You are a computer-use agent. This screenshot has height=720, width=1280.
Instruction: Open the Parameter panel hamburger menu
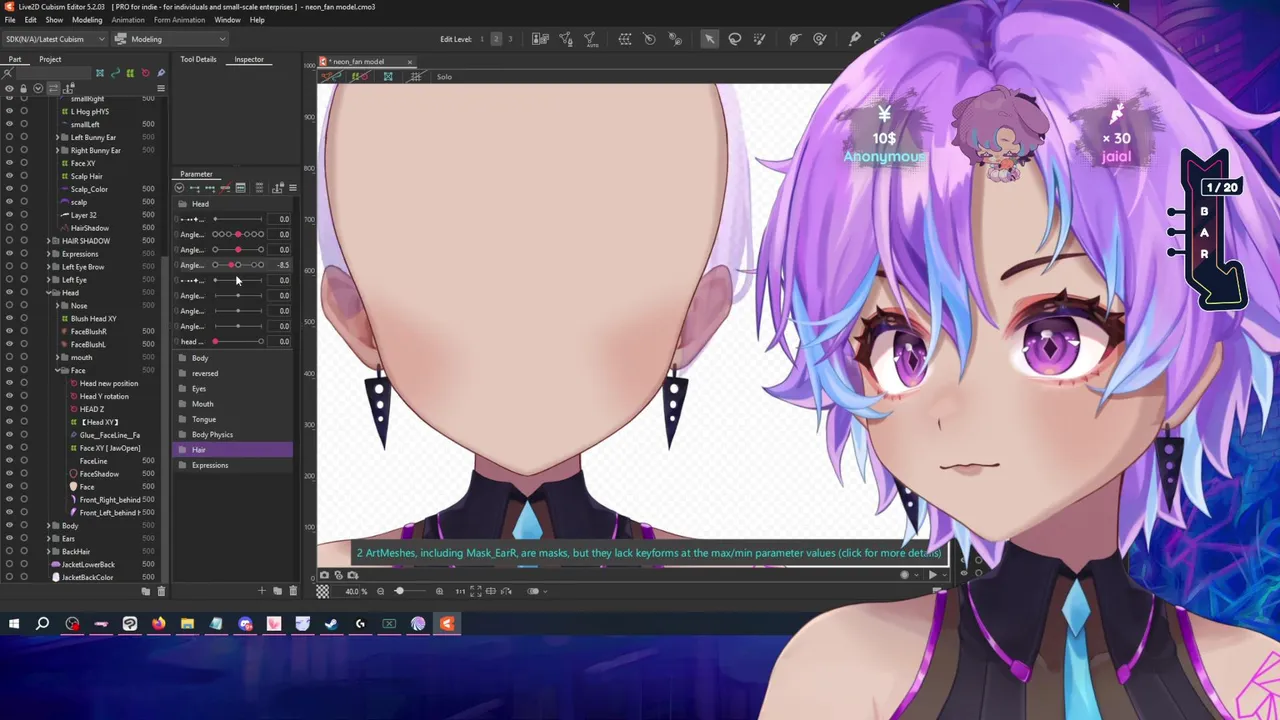pos(293,188)
